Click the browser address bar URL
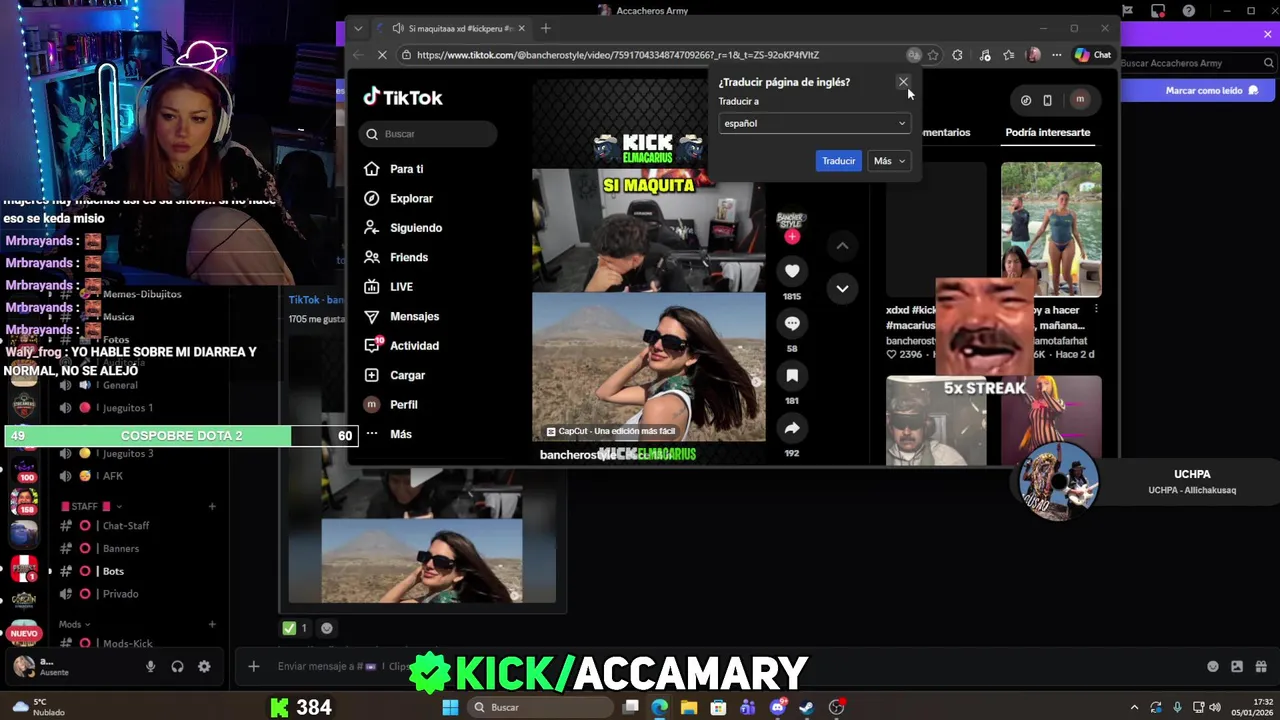The width and height of the screenshot is (1280, 720). click(617, 55)
